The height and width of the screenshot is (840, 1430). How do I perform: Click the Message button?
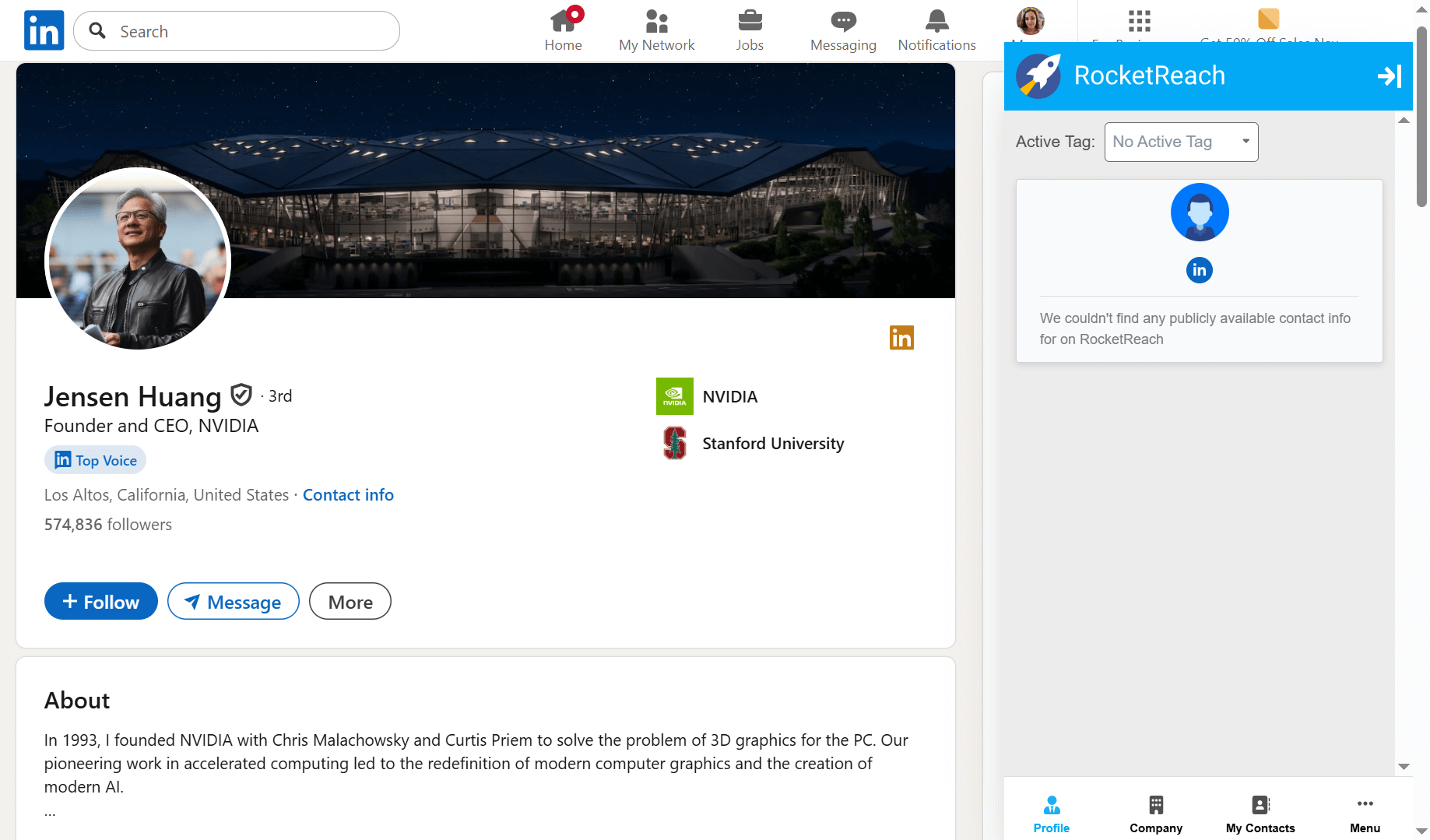(233, 602)
